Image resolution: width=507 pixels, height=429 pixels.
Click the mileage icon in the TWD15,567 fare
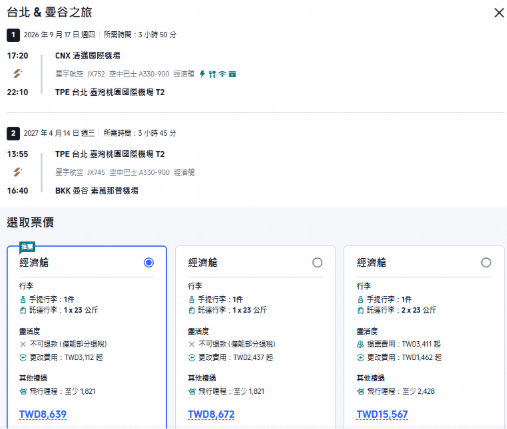[360, 391]
